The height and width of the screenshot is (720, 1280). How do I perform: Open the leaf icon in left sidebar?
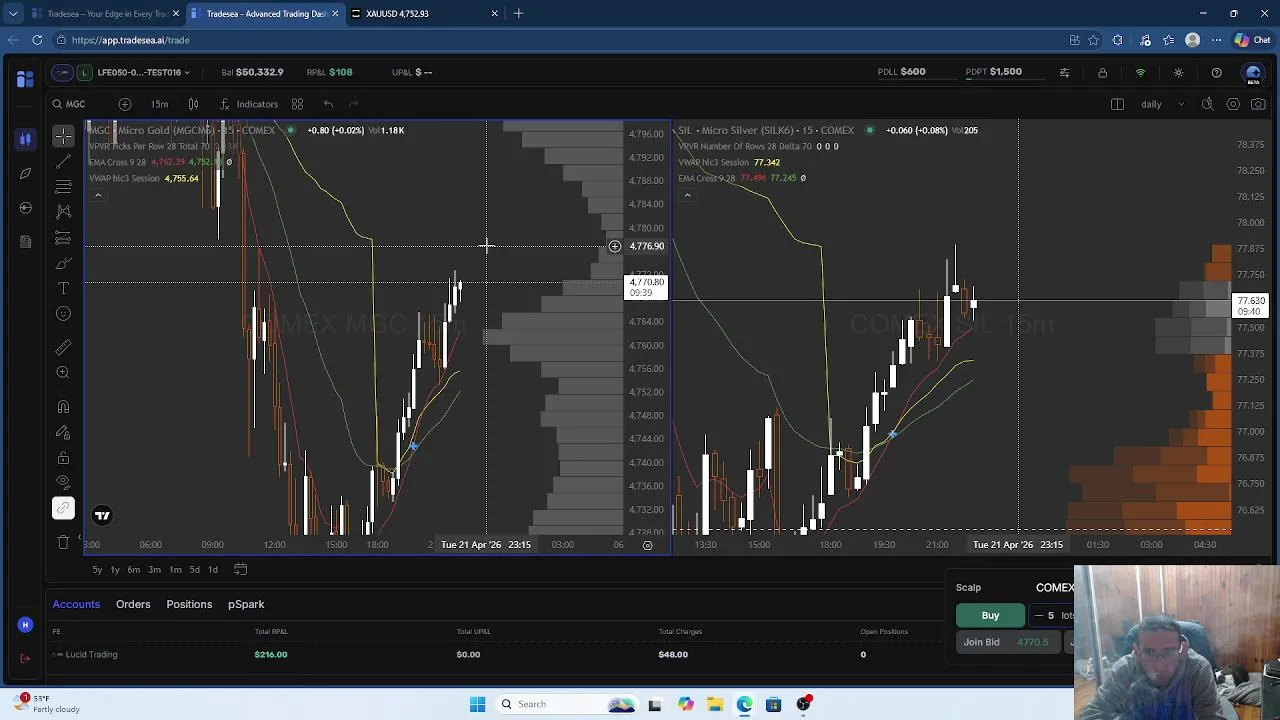(25, 173)
